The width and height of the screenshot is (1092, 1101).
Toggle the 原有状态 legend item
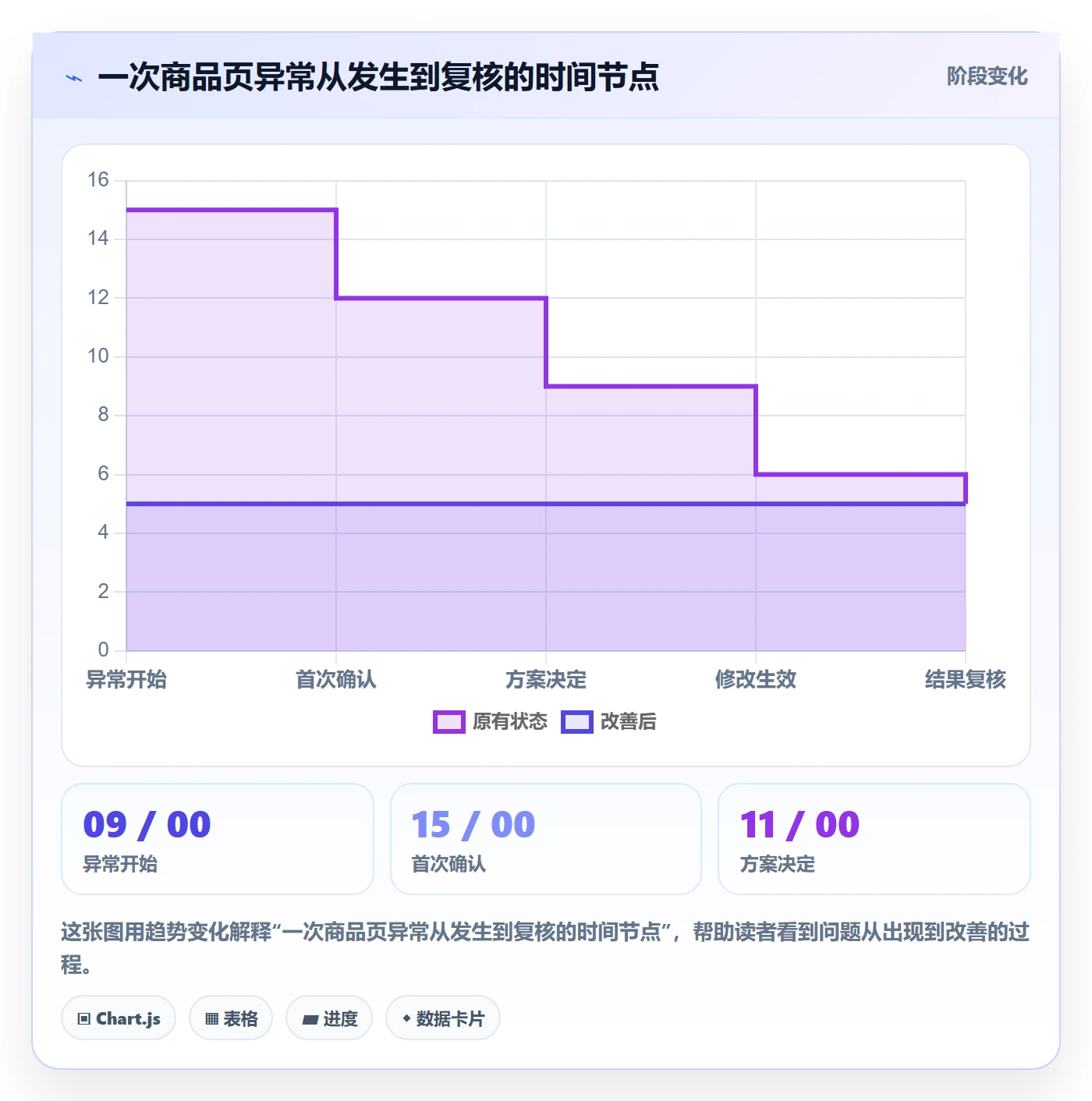coord(491,722)
